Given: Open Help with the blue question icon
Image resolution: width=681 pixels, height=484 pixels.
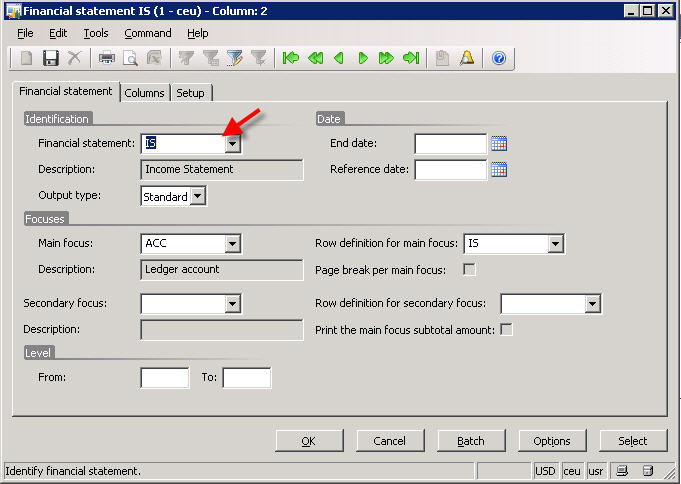Looking at the screenshot, I should (499, 58).
